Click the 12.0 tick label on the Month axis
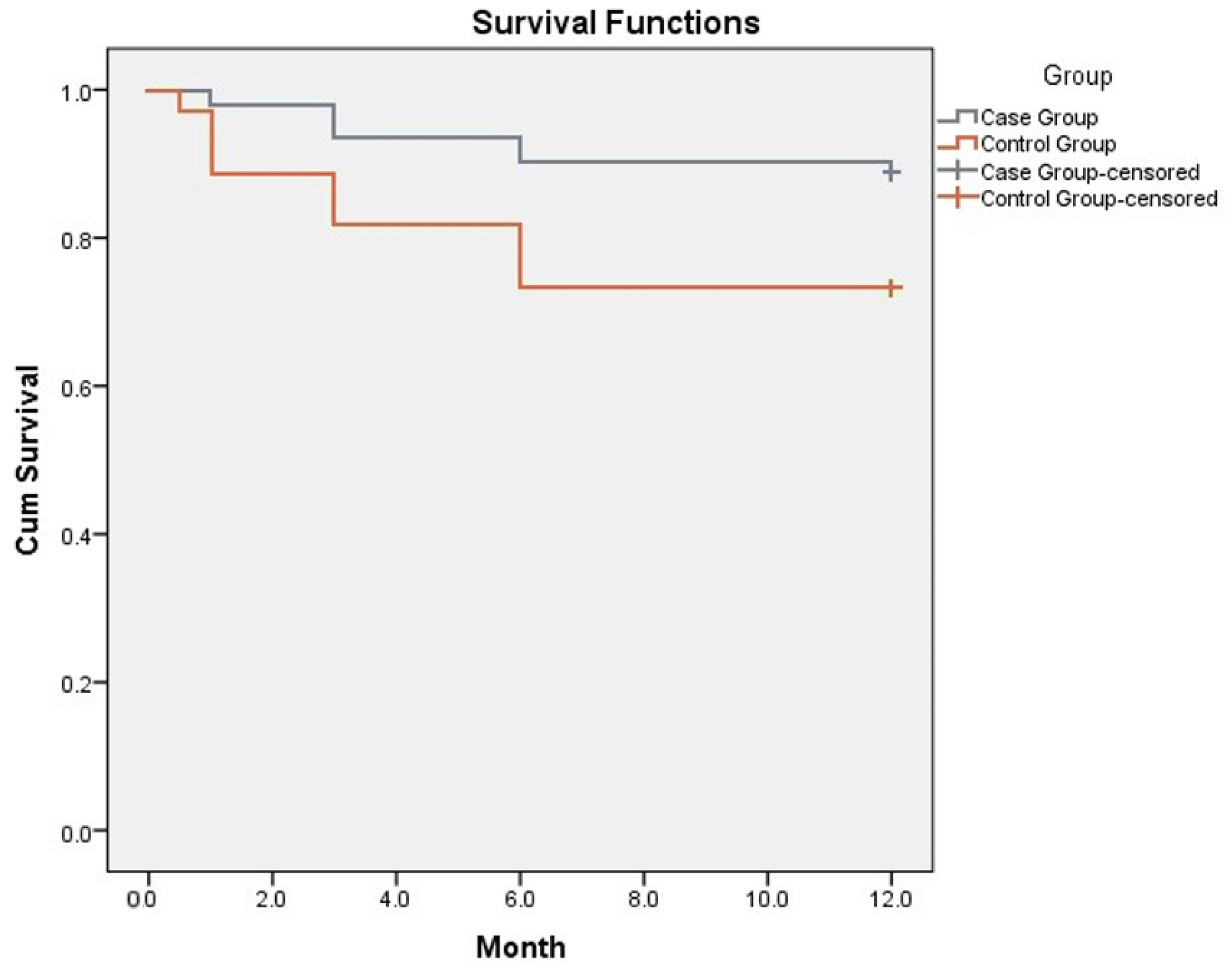1232x969 pixels. point(891,900)
